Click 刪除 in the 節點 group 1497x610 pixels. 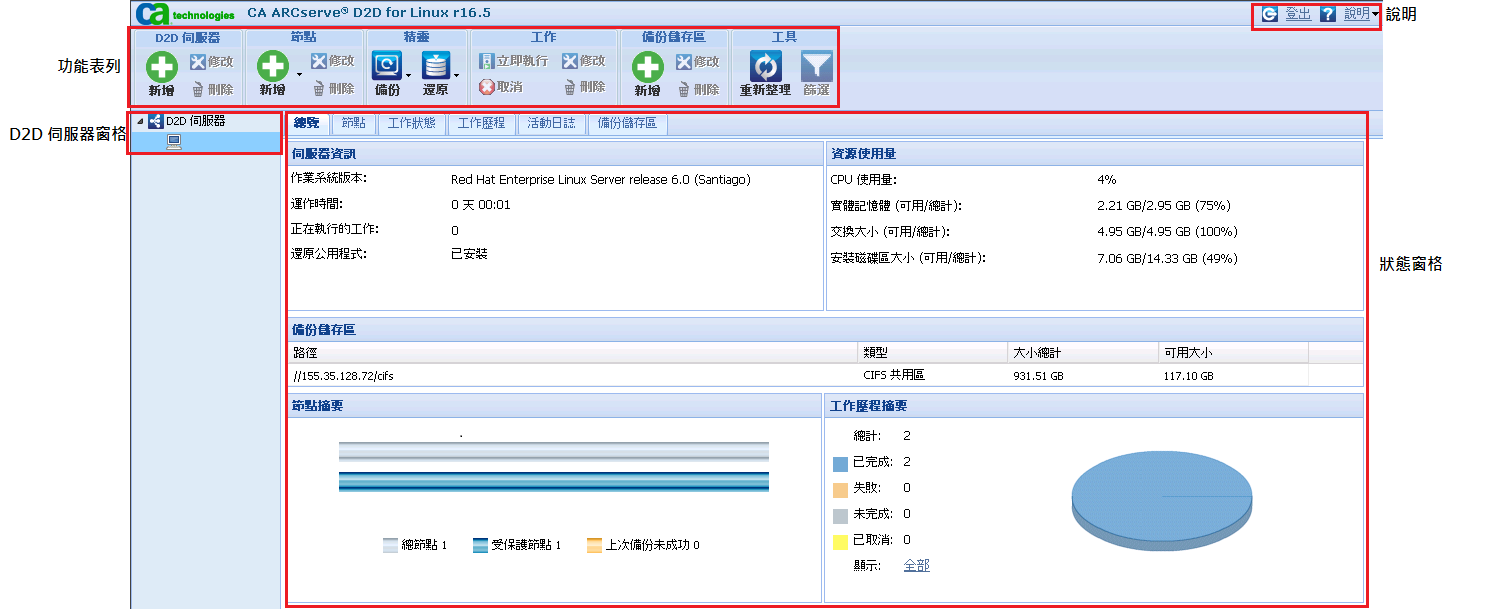click(x=333, y=88)
